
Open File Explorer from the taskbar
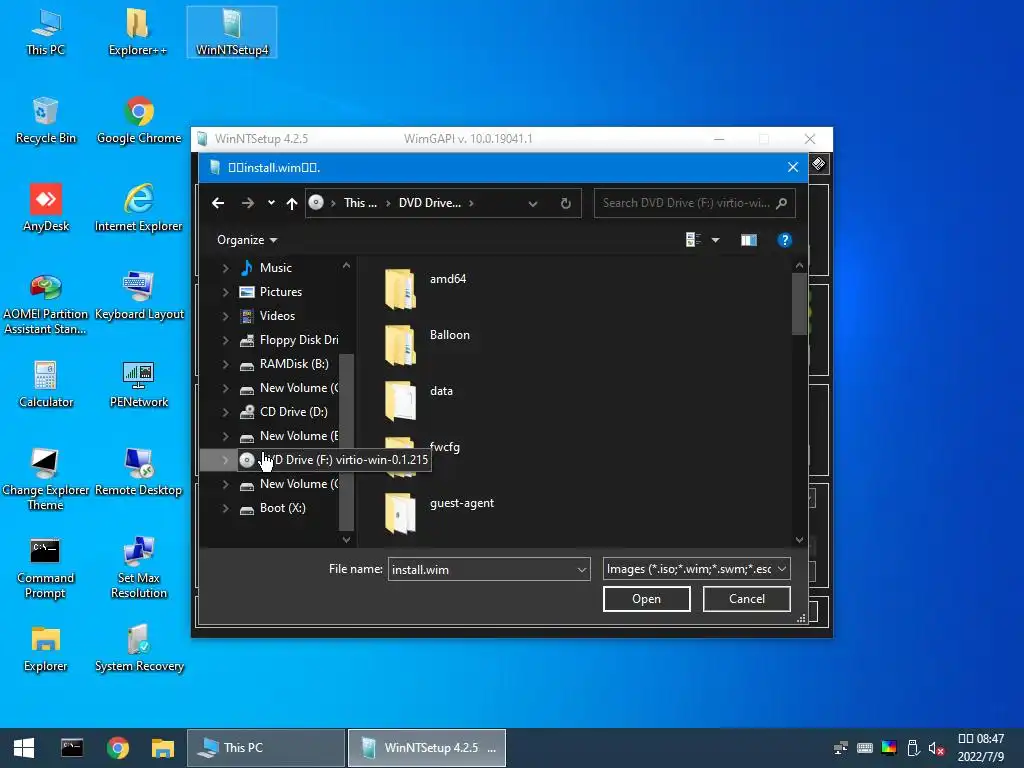pos(163,748)
